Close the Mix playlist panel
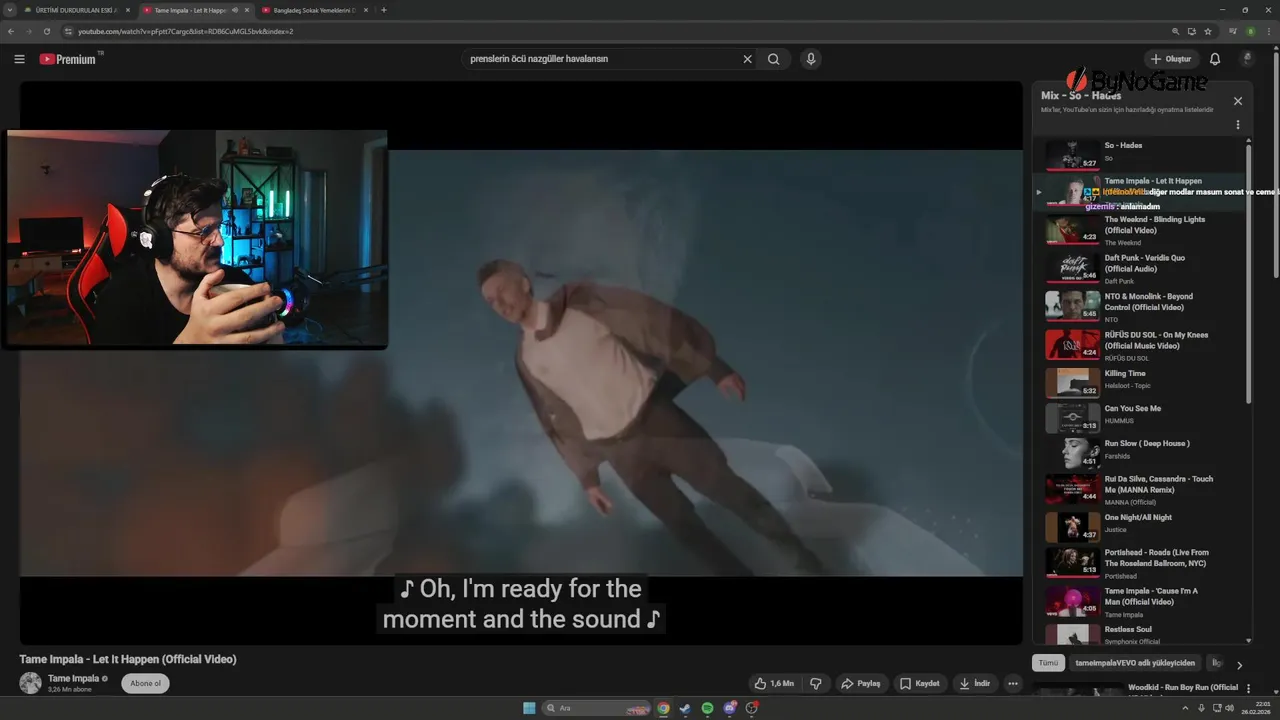The width and height of the screenshot is (1280, 720). (1238, 101)
